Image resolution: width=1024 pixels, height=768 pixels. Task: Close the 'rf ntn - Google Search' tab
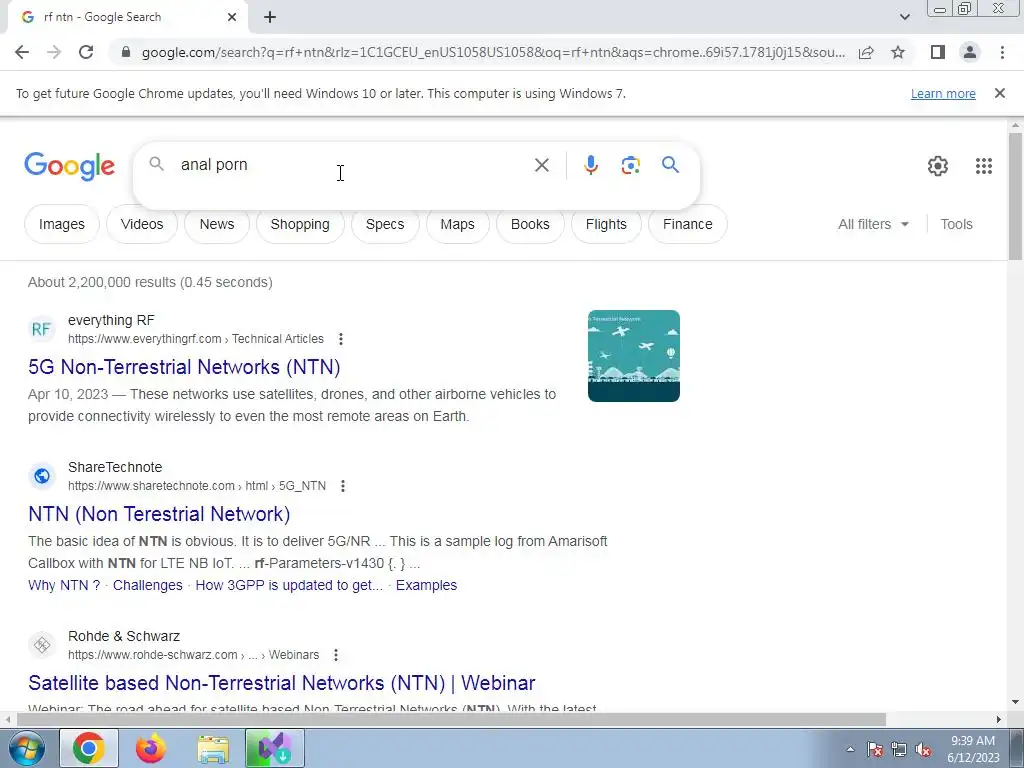[232, 18]
